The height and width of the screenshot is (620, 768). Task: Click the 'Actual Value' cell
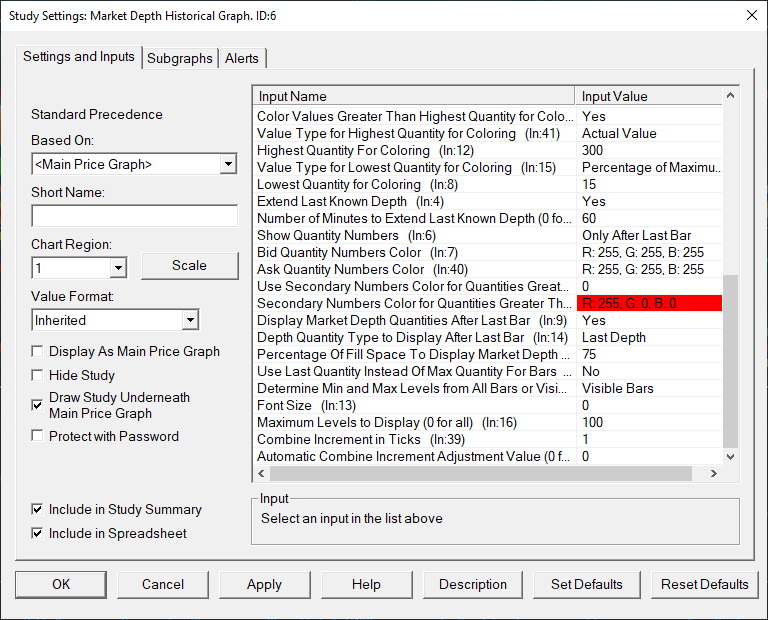point(649,134)
